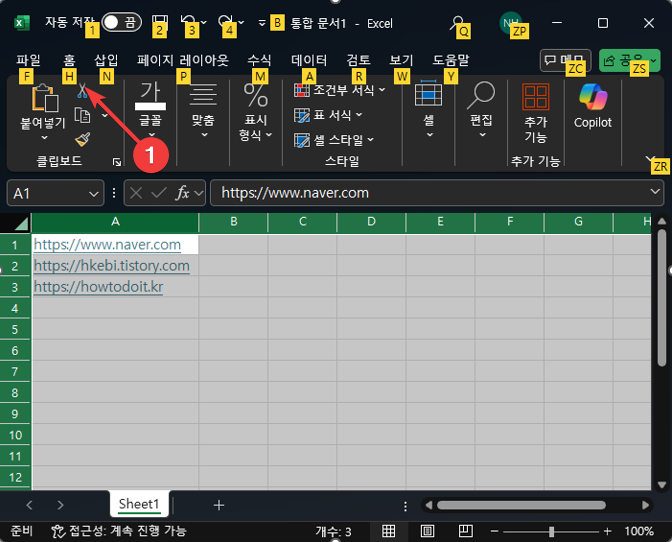This screenshot has height=542, width=672.
Task: Open the 조건부 서식 dropdown
Action: [339, 90]
